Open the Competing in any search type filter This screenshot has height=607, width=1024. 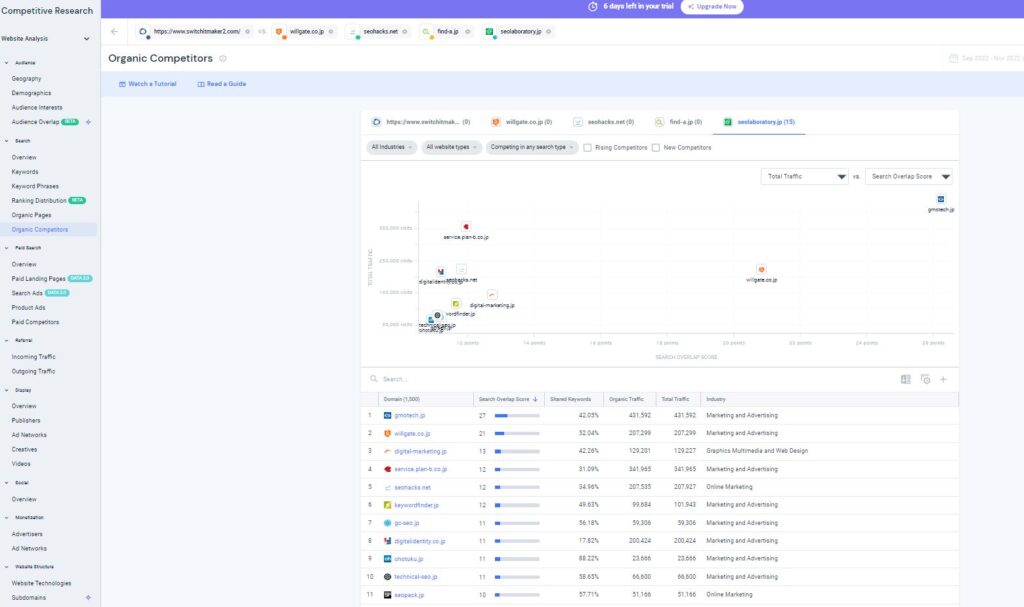click(x=532, y=147)
